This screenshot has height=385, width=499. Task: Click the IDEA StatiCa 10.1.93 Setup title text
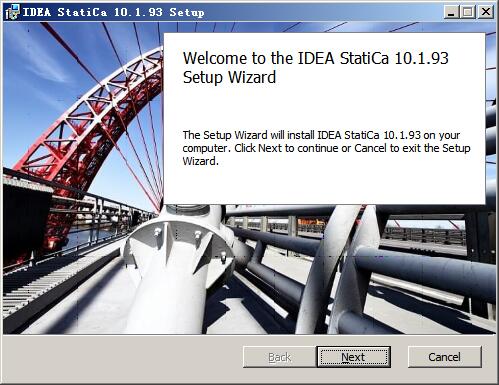coord(113,12)
